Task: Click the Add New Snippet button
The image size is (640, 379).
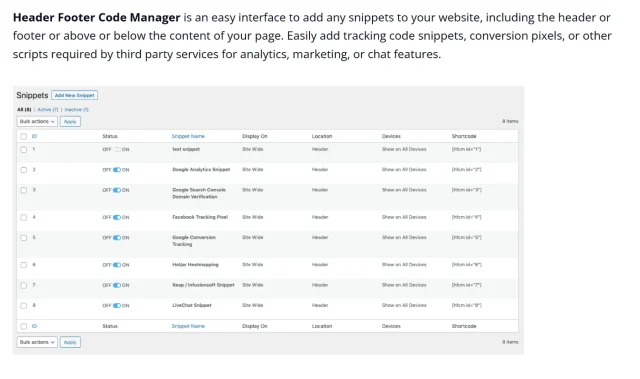Action: 74,95
